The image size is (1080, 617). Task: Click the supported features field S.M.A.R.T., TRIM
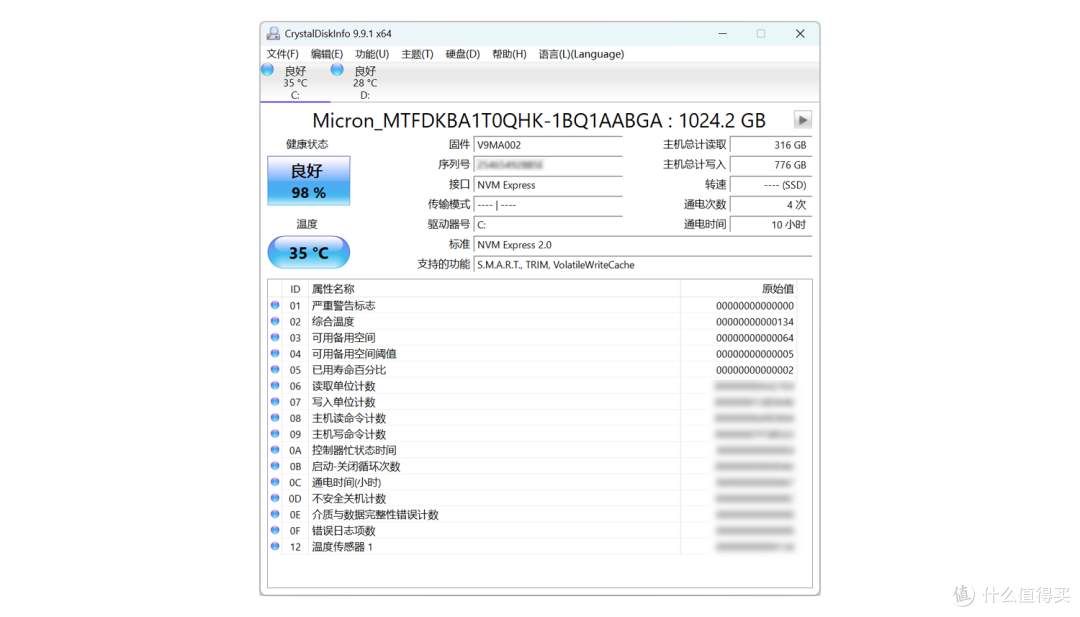click(x=643, y=265)
